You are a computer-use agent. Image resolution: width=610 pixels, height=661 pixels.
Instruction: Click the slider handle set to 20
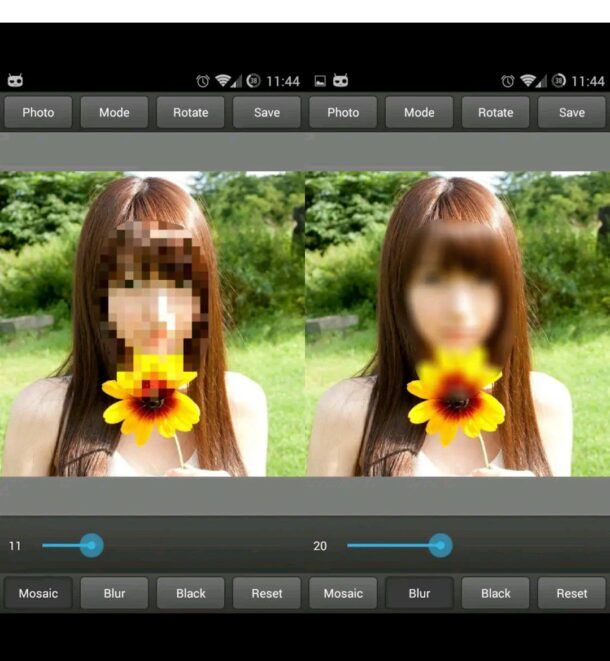[440, 545]
